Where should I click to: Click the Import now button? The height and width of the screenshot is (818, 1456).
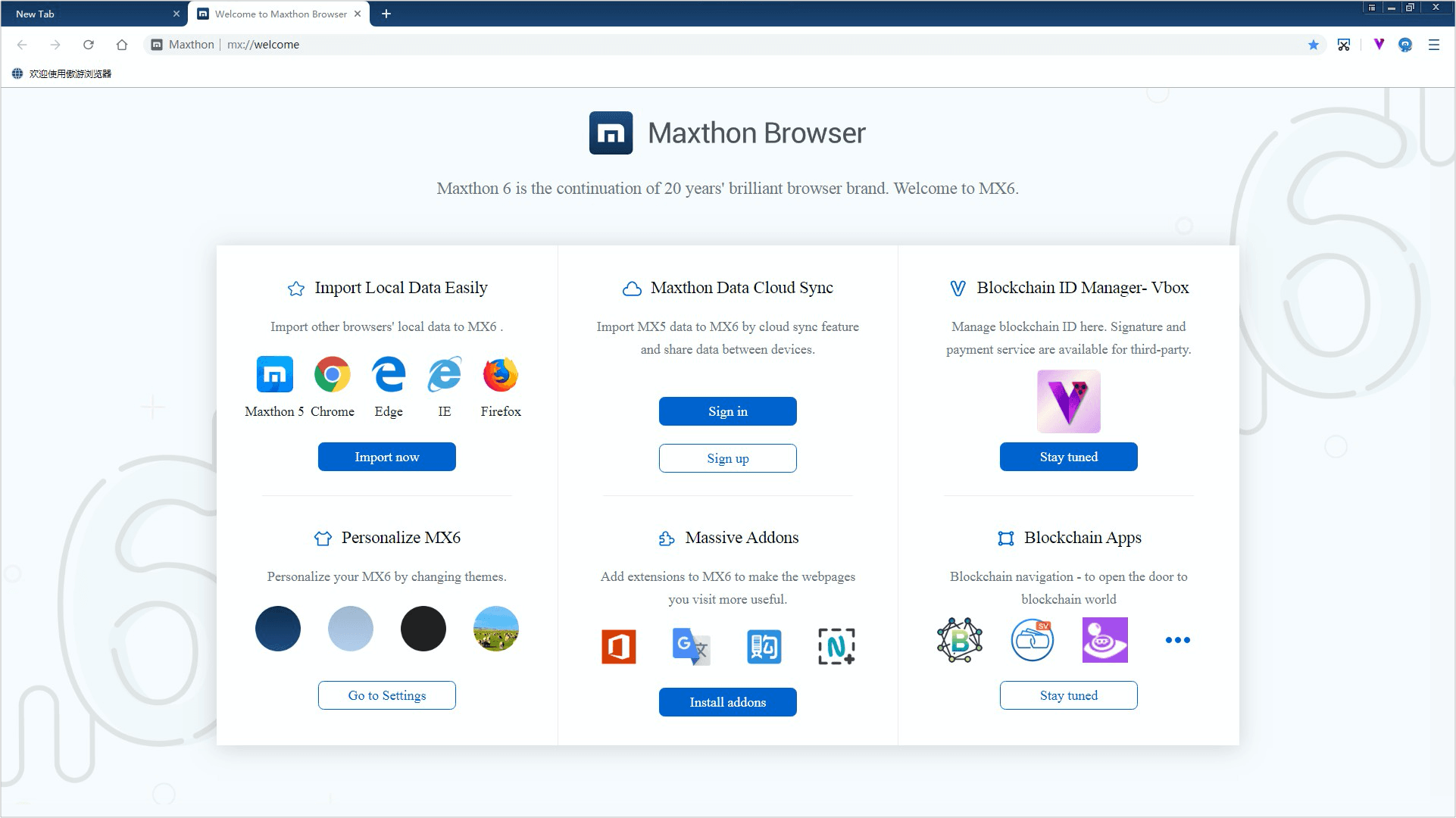[386, 457]
